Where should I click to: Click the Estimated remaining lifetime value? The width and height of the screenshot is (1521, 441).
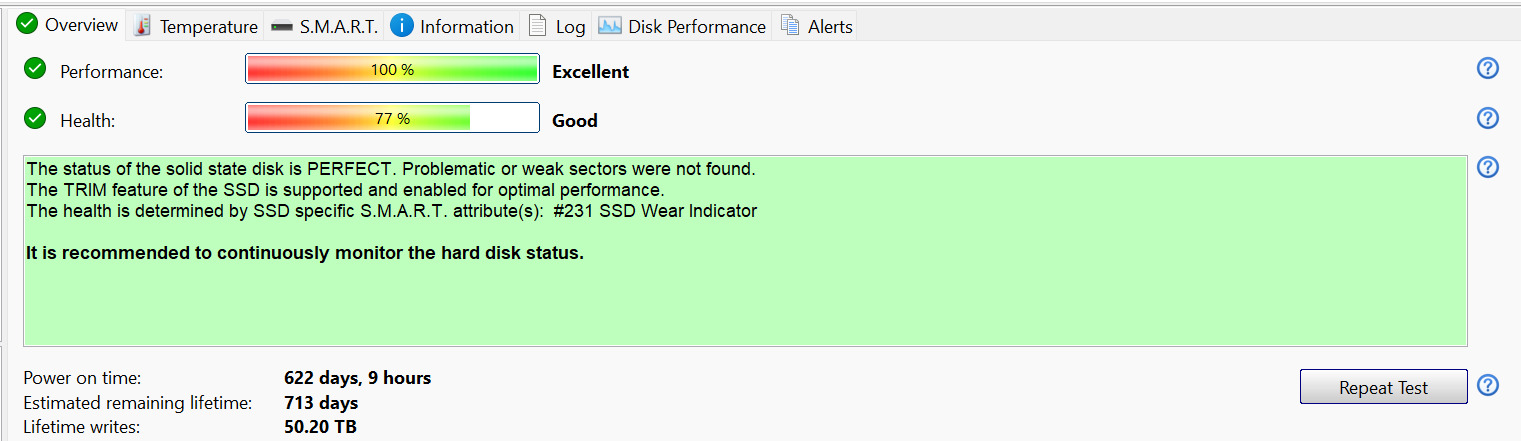pyautogui.click(x=321, y=403)
